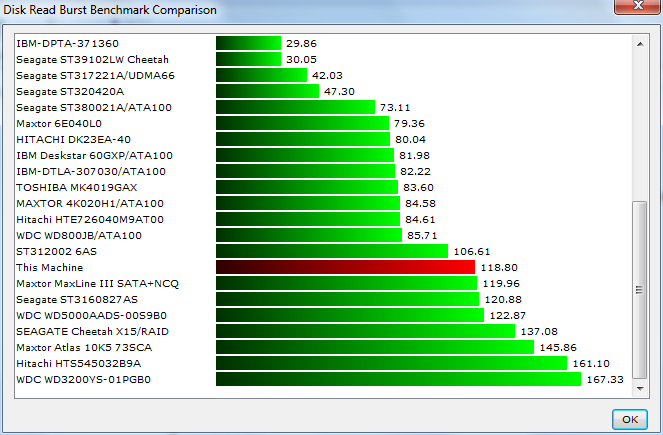Select ST312002 6AS entry
Image resolution: width=663 pixels, height=435 pixels.
(56, 252)
